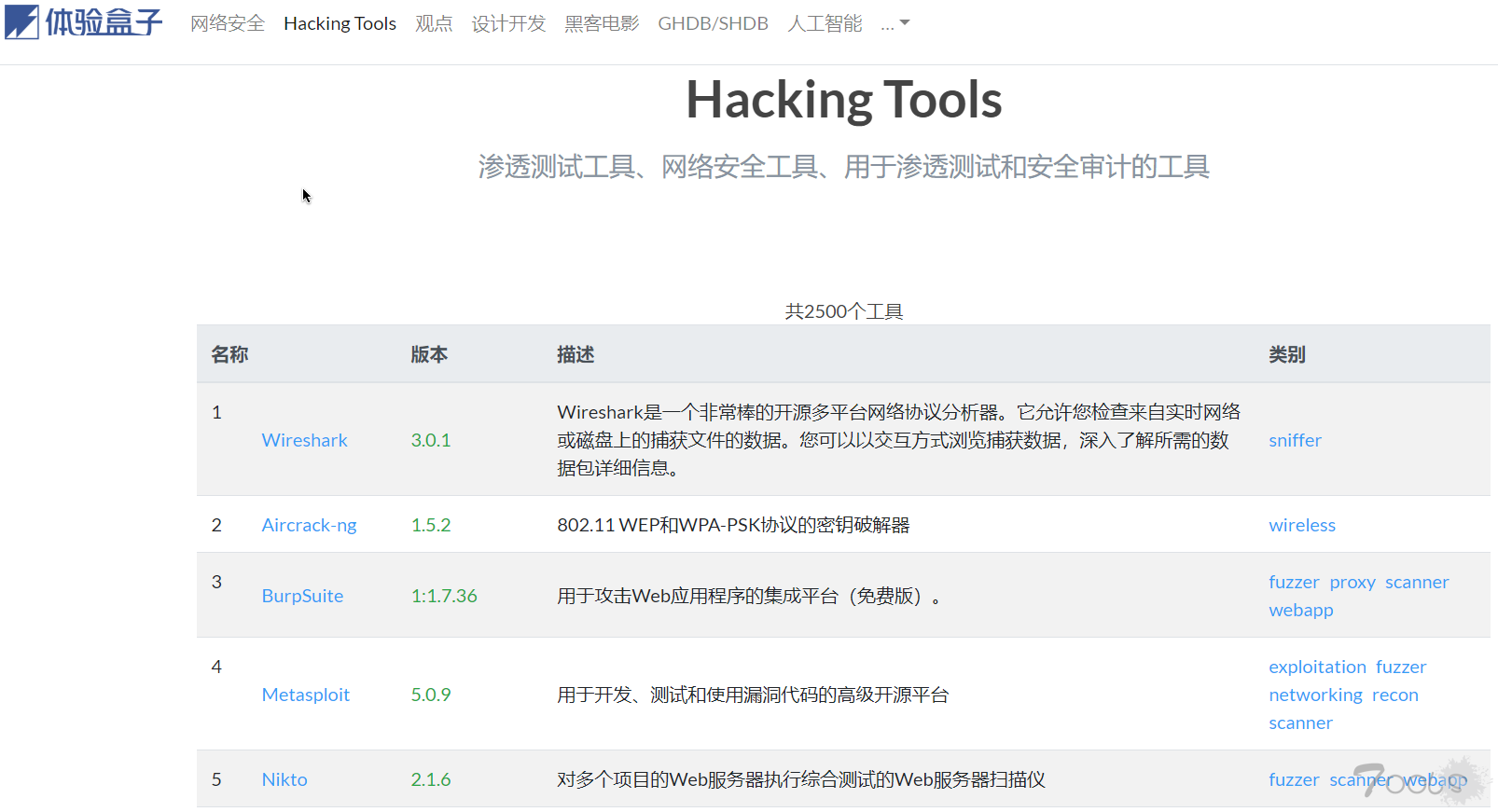
Task: Click Nikto version 2.1.6
Action: [431, 779]
